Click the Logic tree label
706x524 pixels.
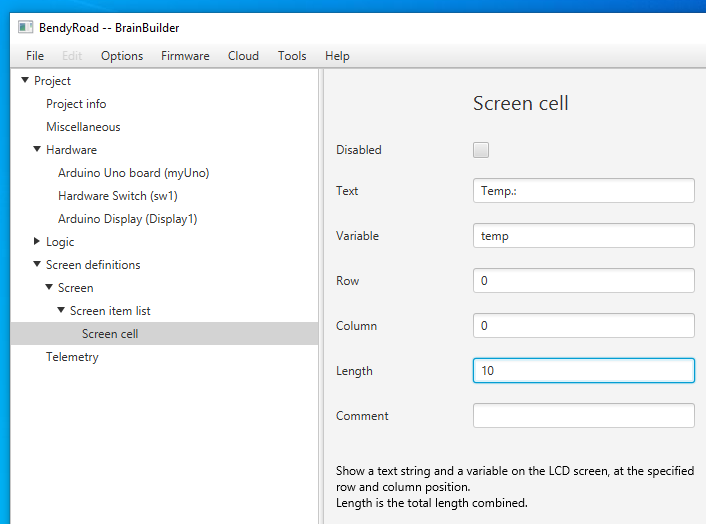pos(60,242)
